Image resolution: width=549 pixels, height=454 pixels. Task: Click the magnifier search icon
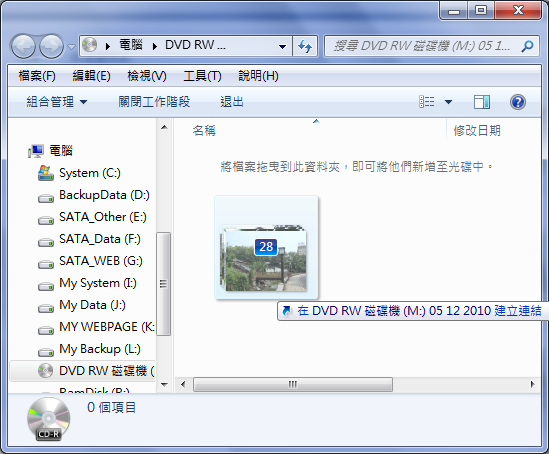tap(527, 46)
